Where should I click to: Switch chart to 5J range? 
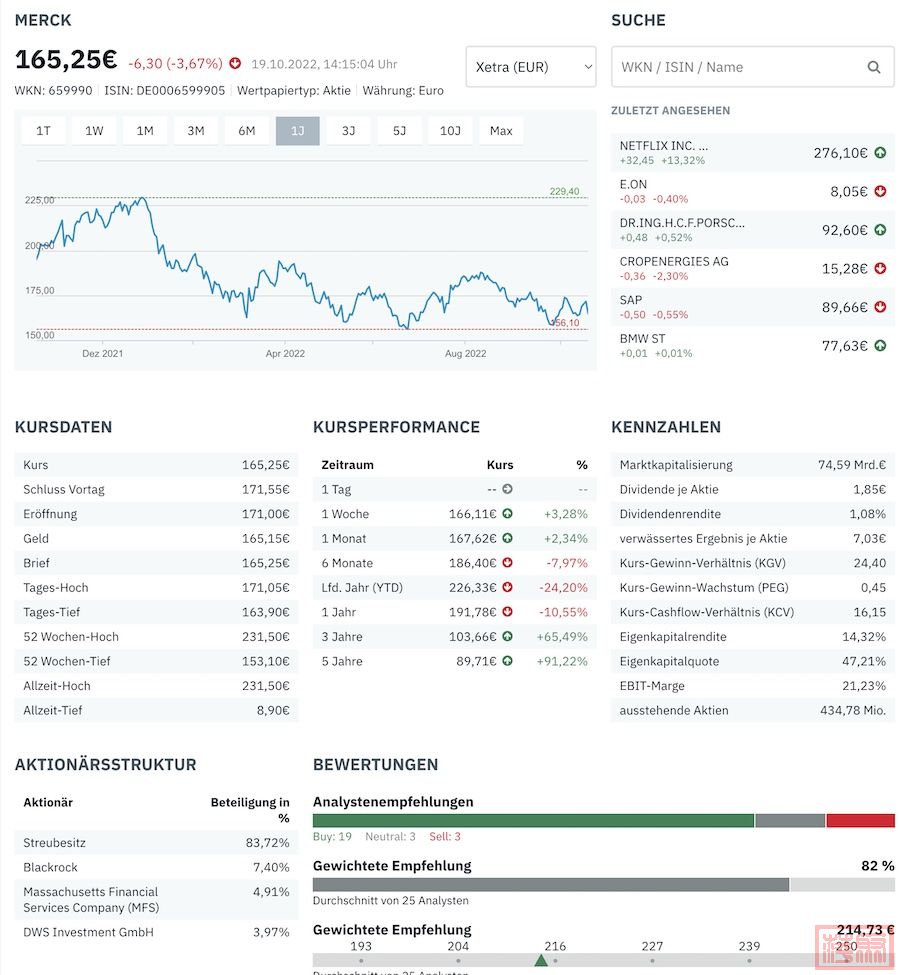pos(399,131)
